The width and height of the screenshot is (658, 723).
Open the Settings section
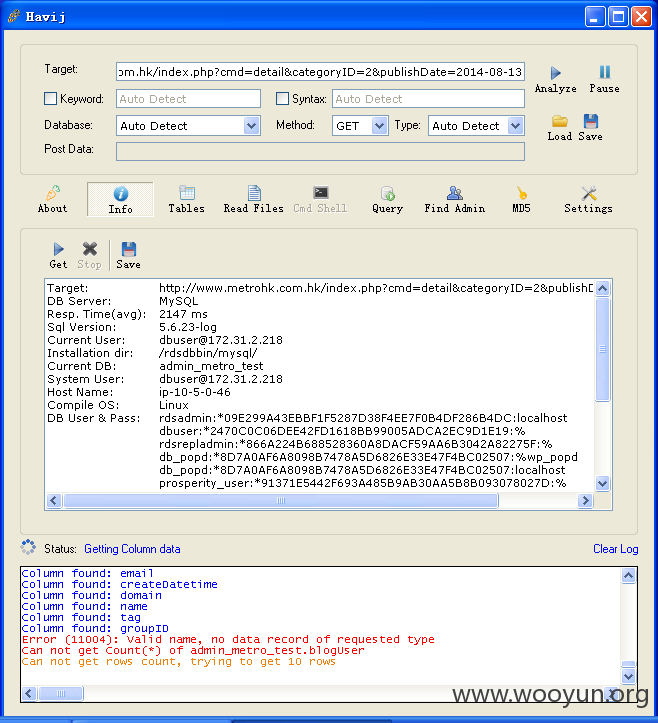pos(588,199)
